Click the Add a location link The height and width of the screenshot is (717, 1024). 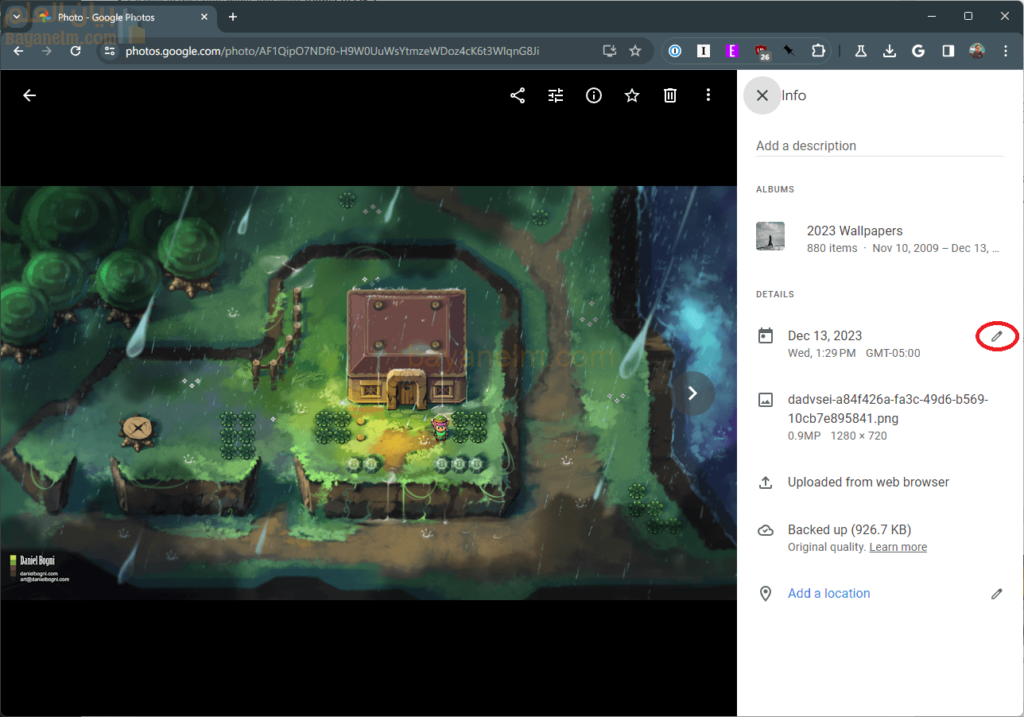tap(829, 594)
